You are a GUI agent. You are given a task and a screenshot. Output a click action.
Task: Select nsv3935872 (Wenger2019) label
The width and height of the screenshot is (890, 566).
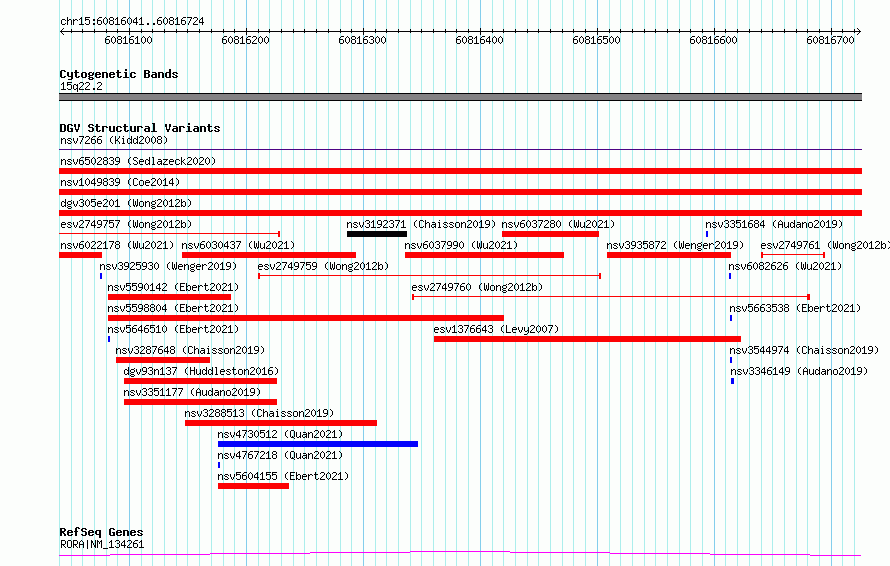pos(675,245)
